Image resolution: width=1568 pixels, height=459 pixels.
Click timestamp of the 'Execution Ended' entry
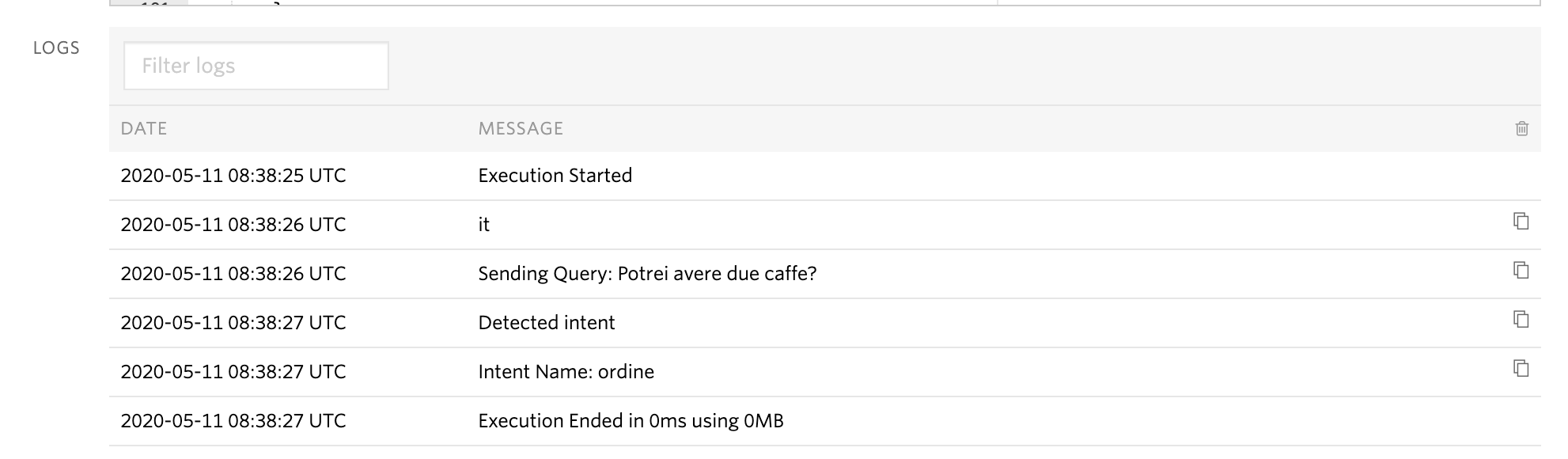[233, 421]
